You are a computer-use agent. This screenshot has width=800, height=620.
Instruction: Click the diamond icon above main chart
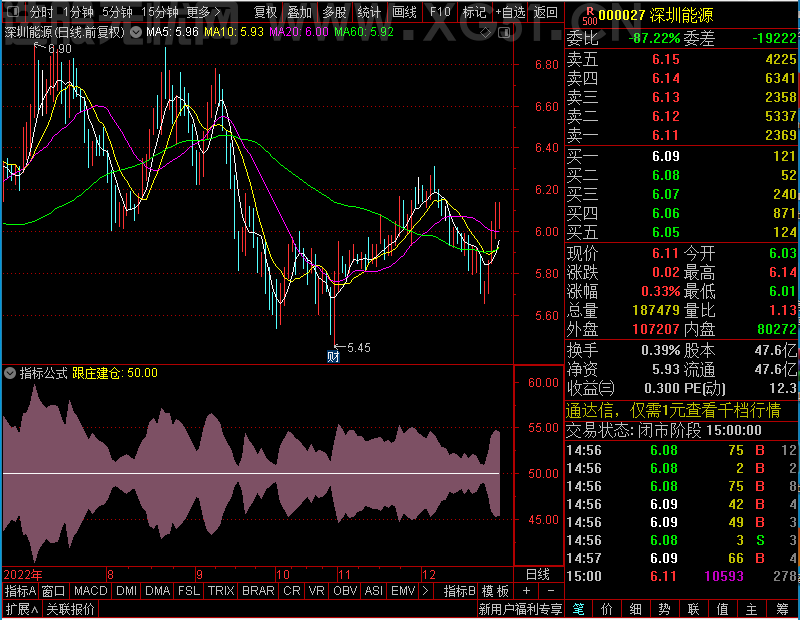[486, 33]
